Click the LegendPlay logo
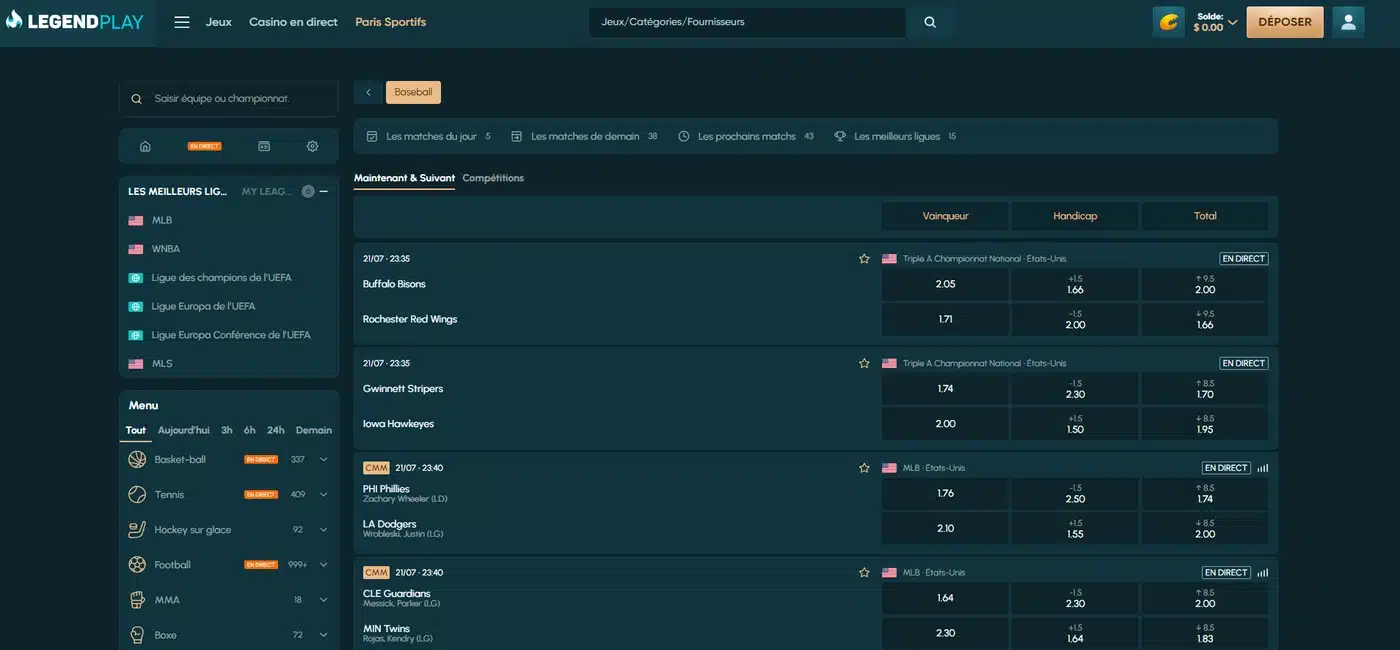1400x650 pixels. [x=75, y=21]
